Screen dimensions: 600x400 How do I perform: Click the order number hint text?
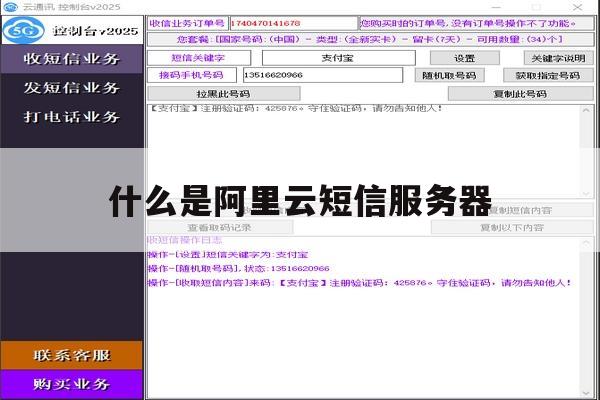(468, 23)
